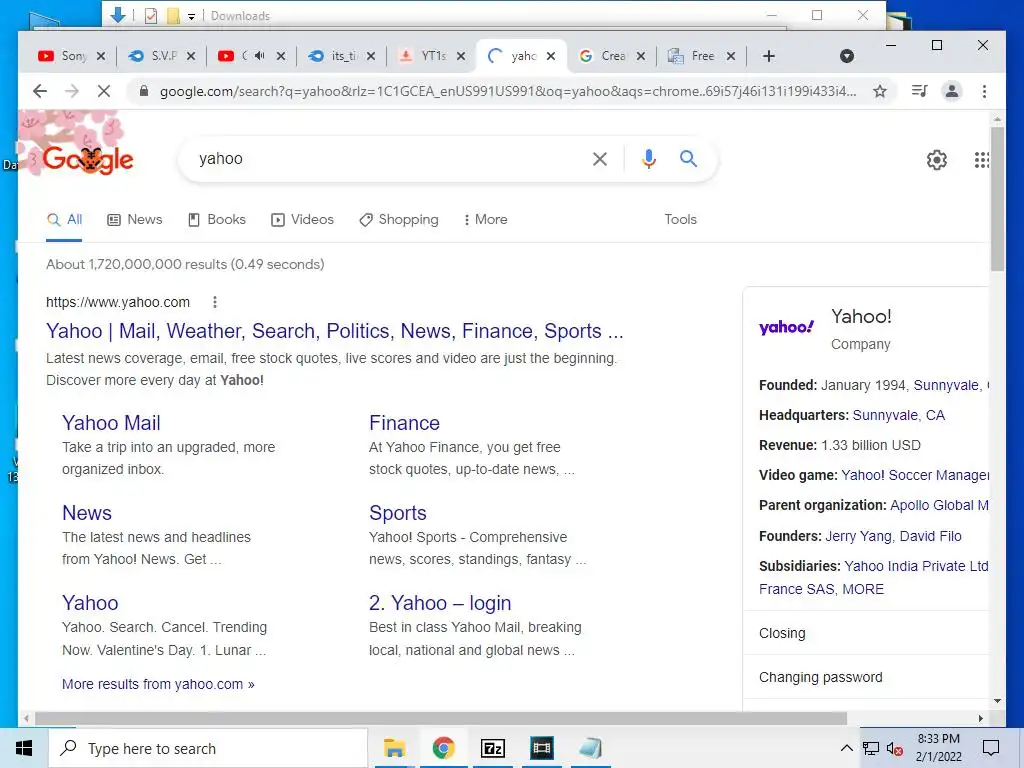Open Google apps grid
Viewport: 1024px width, 768px height.
click(x=981, y=160)
